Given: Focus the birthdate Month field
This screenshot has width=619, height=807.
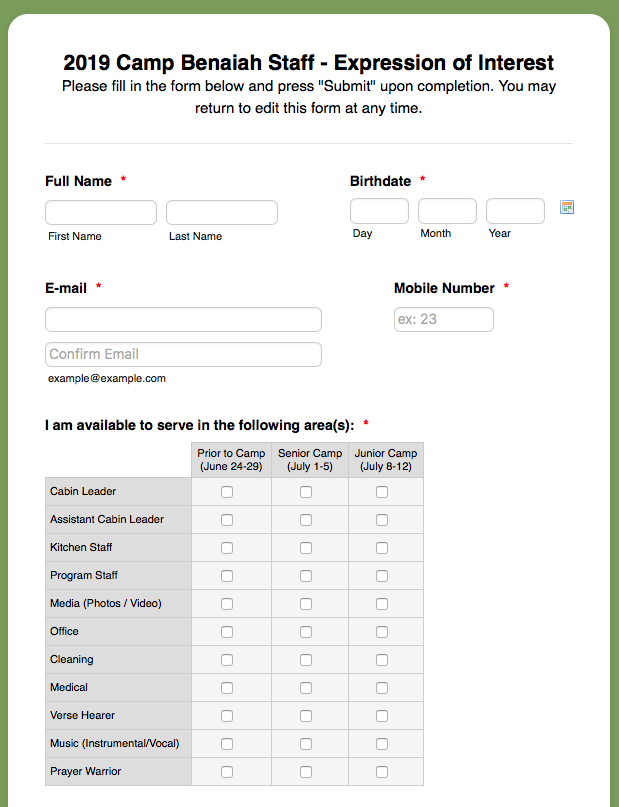Looking at the screenshot, I should point(447,211).
